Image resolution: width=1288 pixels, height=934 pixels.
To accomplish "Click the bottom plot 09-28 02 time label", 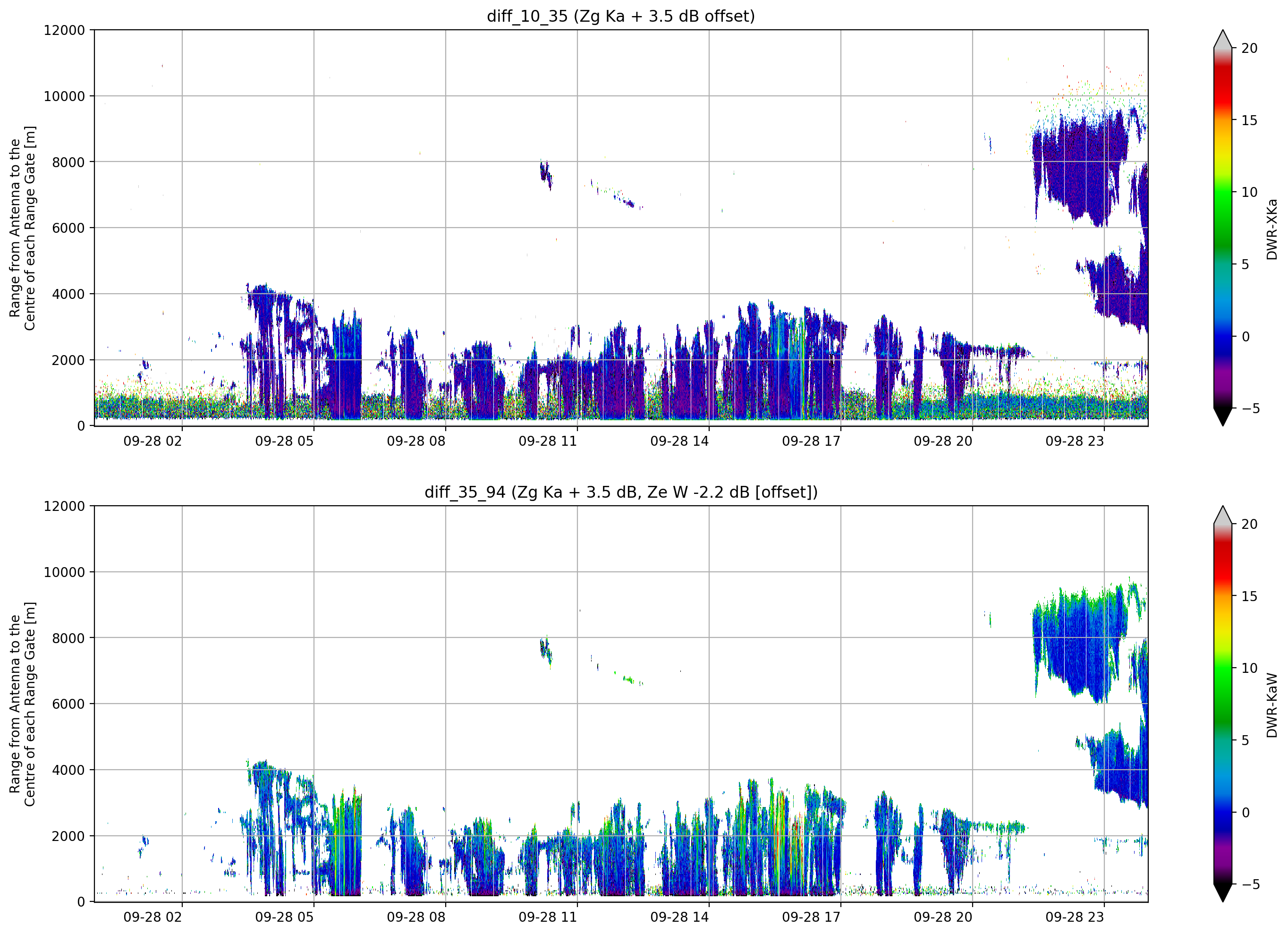I will (153, 917).
